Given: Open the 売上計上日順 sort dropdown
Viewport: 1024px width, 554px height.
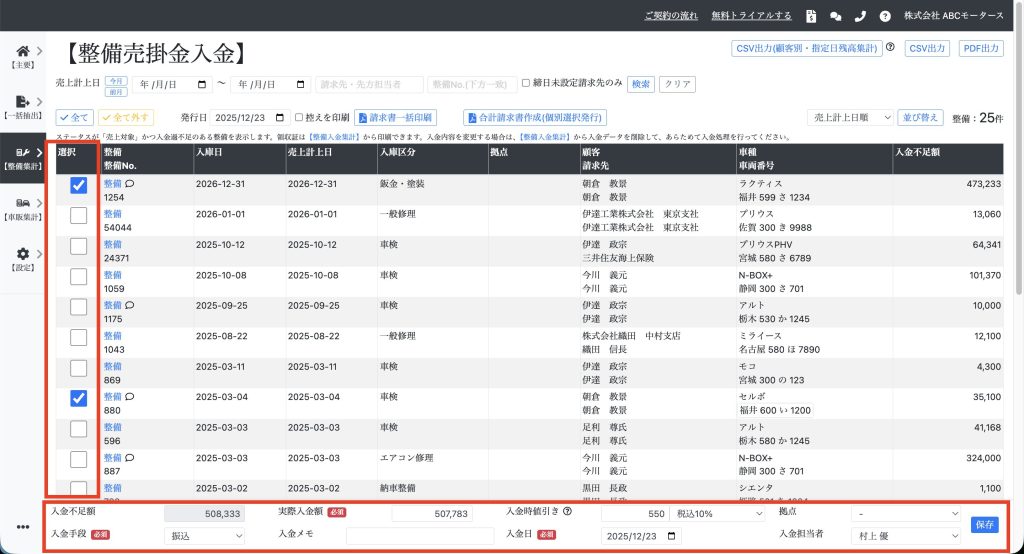Looking at the screenshot, I should tap(850, 117).
